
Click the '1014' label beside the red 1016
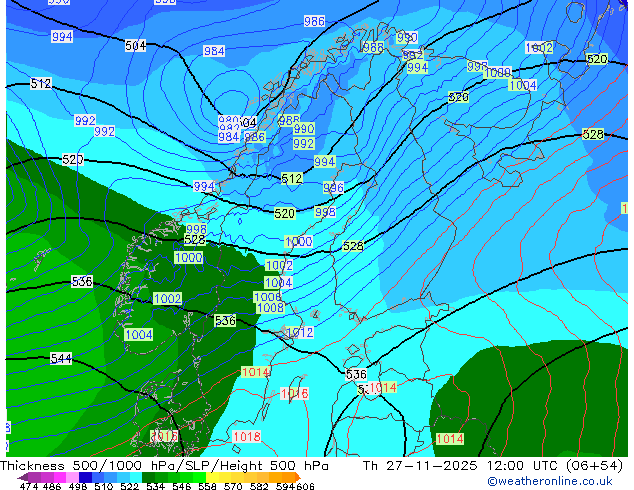point(255,372)
